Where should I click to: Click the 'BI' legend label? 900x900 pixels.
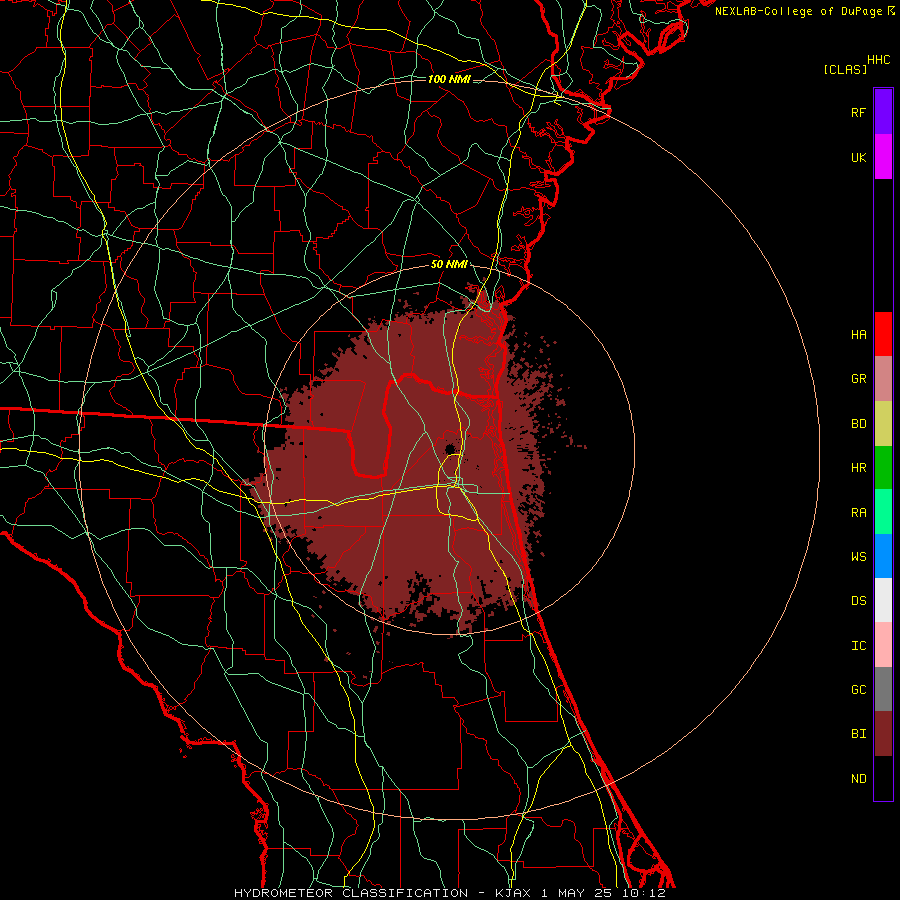point(858,734)
